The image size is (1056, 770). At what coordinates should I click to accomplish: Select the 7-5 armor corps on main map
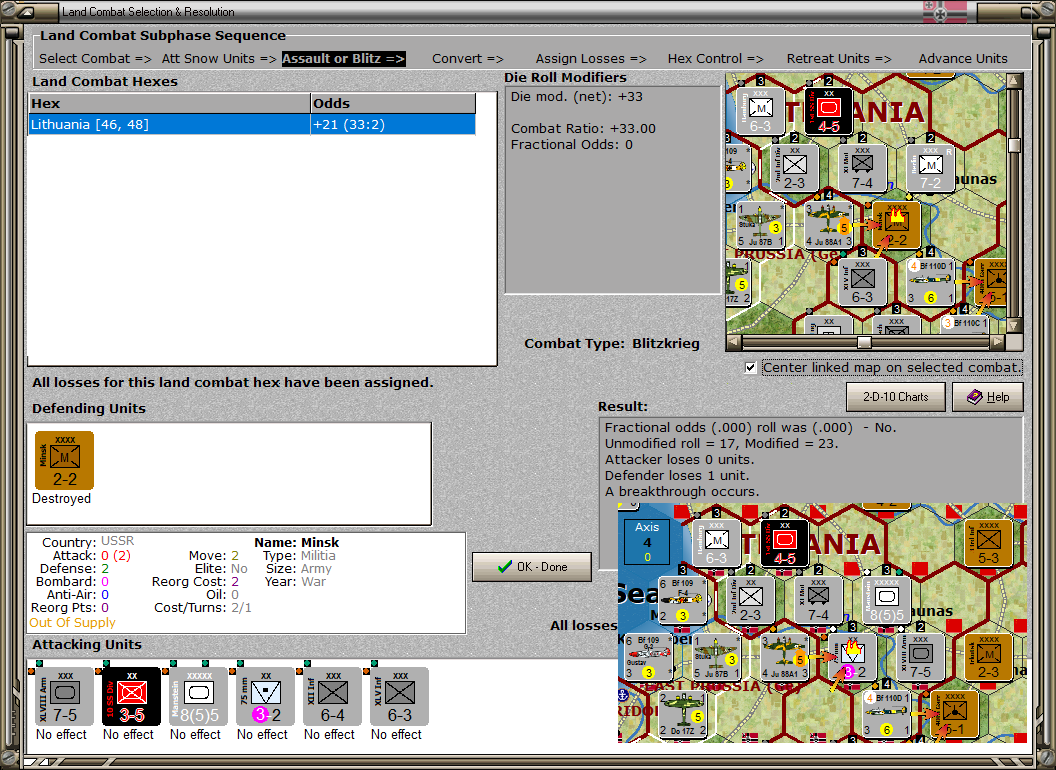pos(920,657)
